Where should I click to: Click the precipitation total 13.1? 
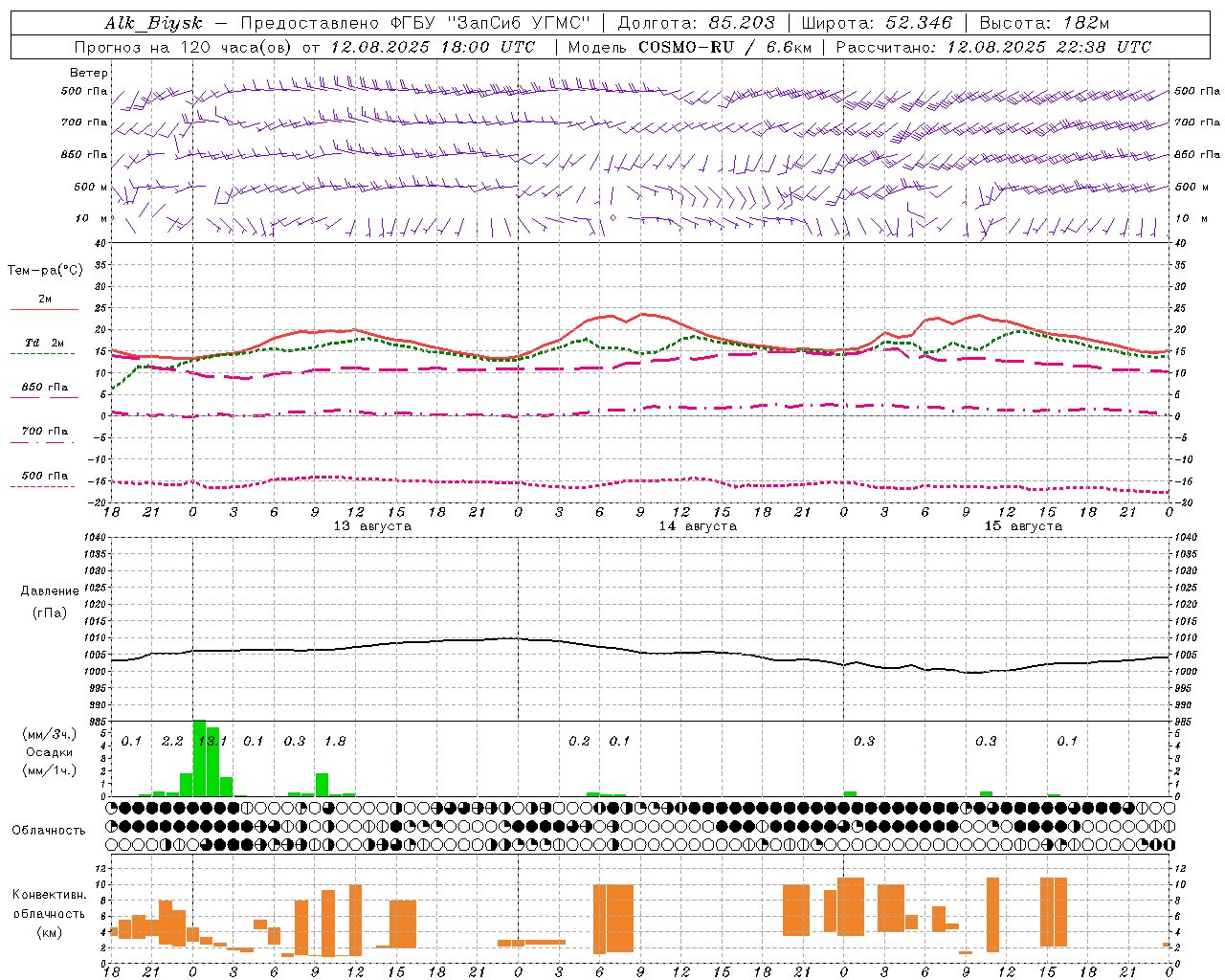tap(212, 742)
